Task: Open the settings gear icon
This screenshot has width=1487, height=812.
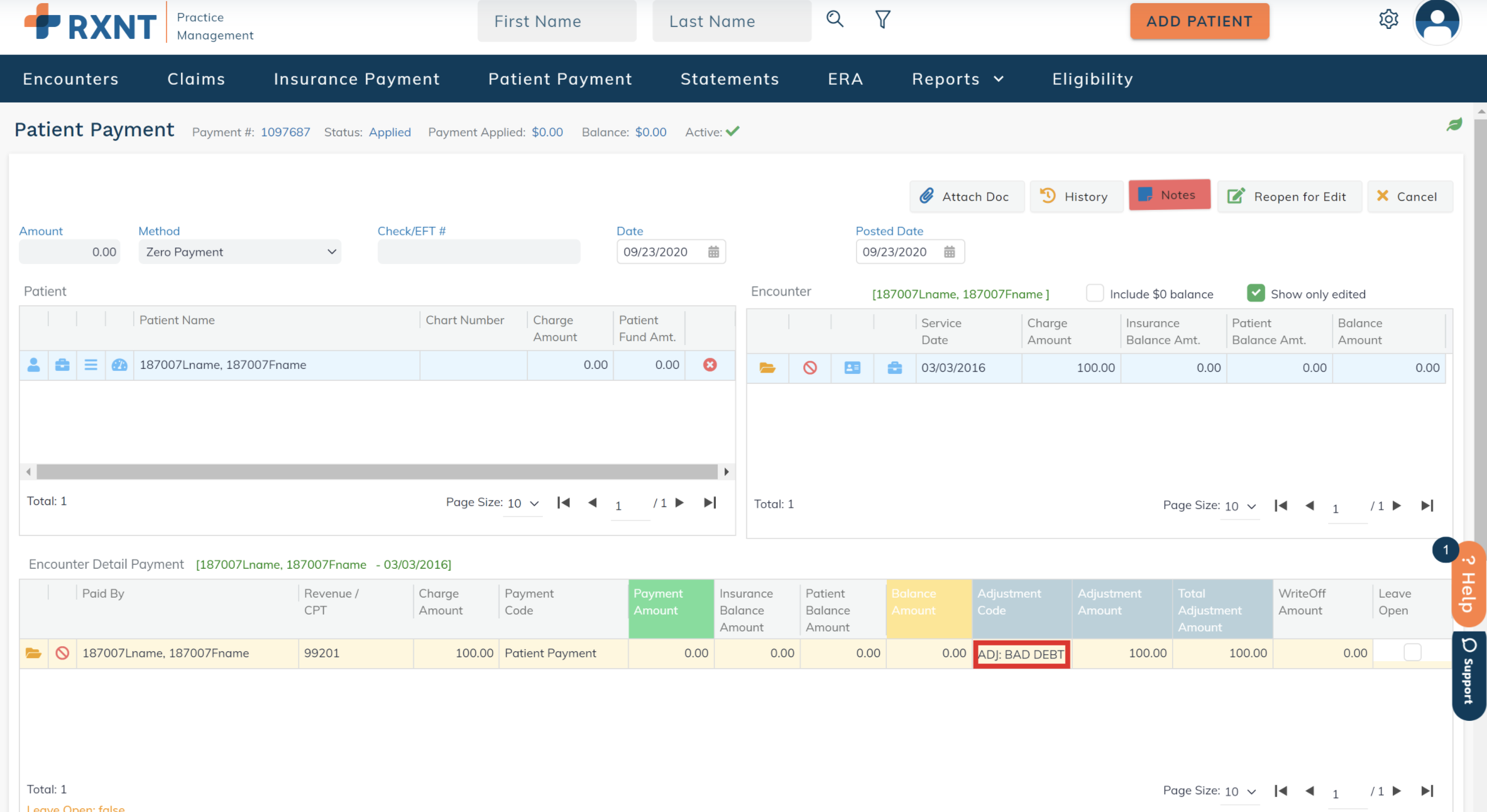Action: point(1388,19)
